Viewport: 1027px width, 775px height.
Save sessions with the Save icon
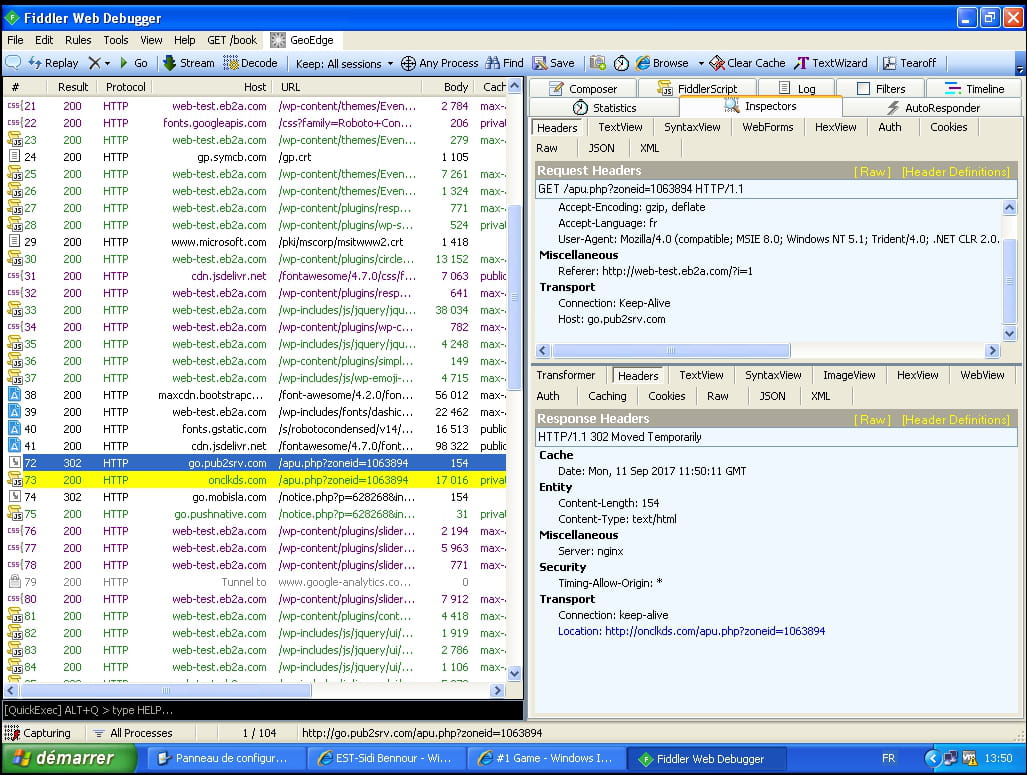point(553,63)
